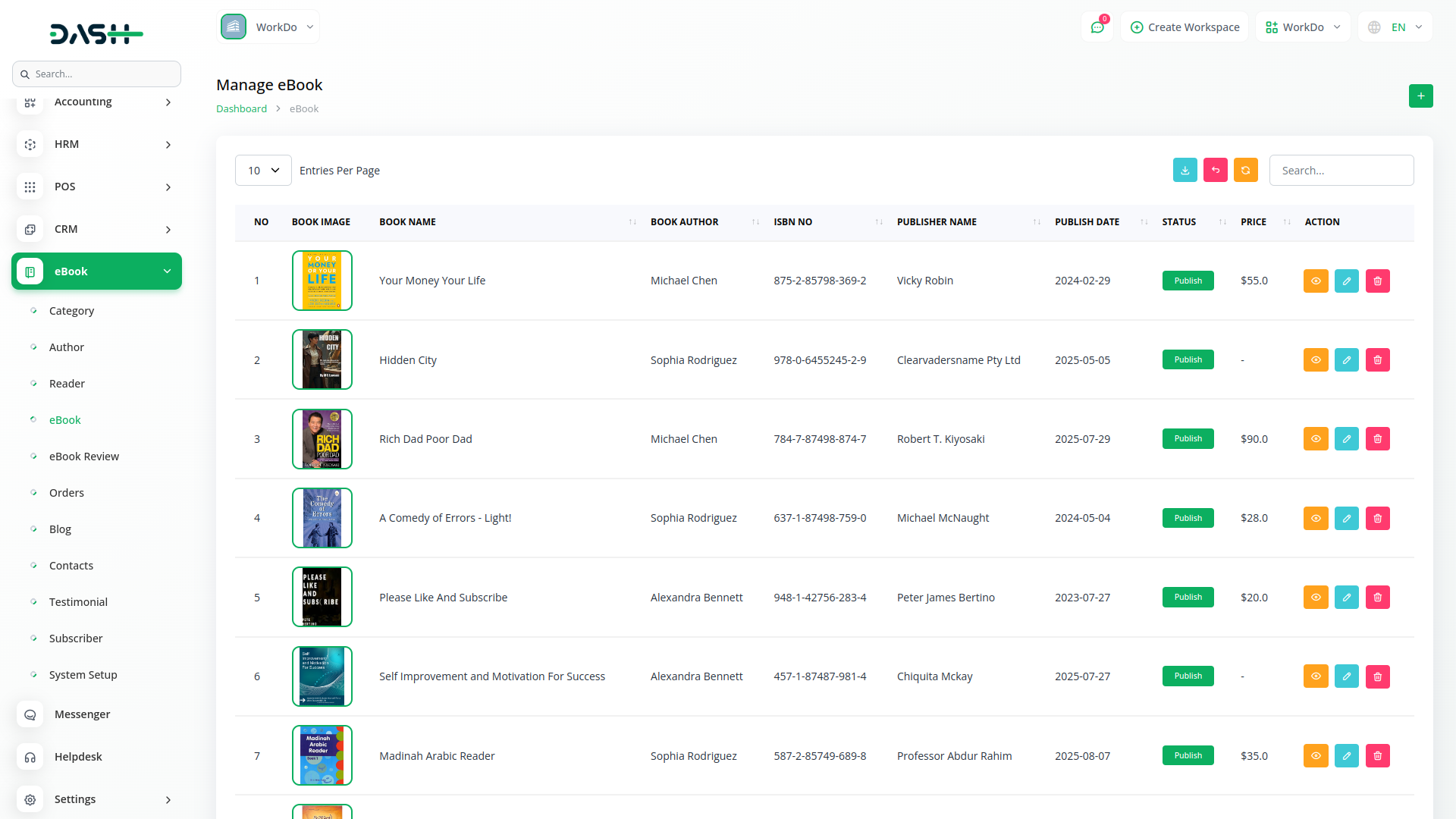Edit the Hidden City book entry
Image resolution: width=1456 pixels, height=819 pixels.
pyautogui.click(x=1346, y=360)
